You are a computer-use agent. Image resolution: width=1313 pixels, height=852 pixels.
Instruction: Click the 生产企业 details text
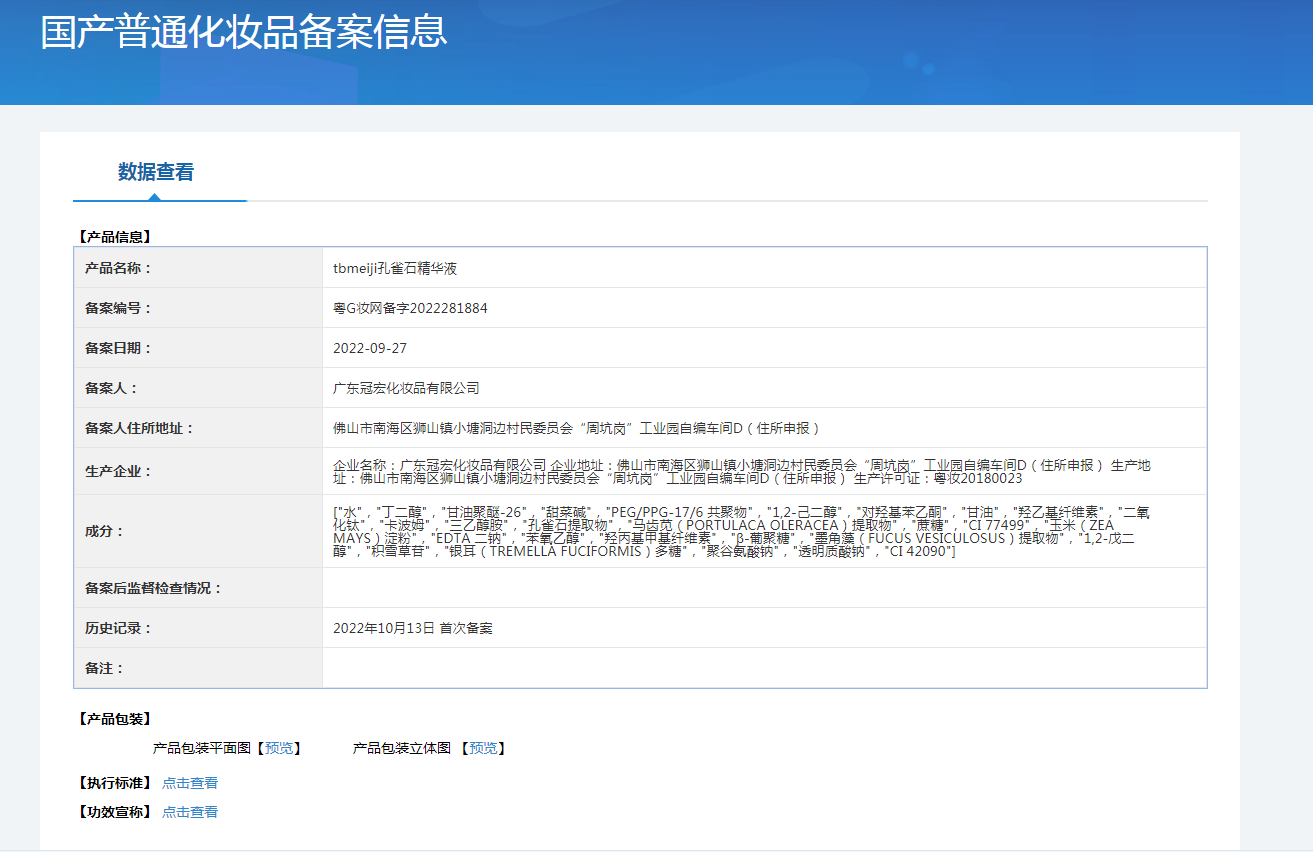tap(740, 471)
